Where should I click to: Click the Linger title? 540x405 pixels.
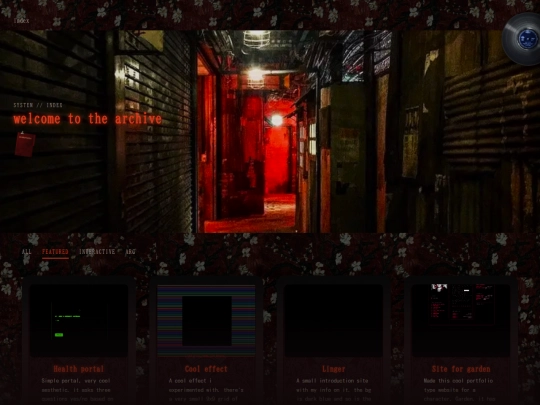point(333,369)
